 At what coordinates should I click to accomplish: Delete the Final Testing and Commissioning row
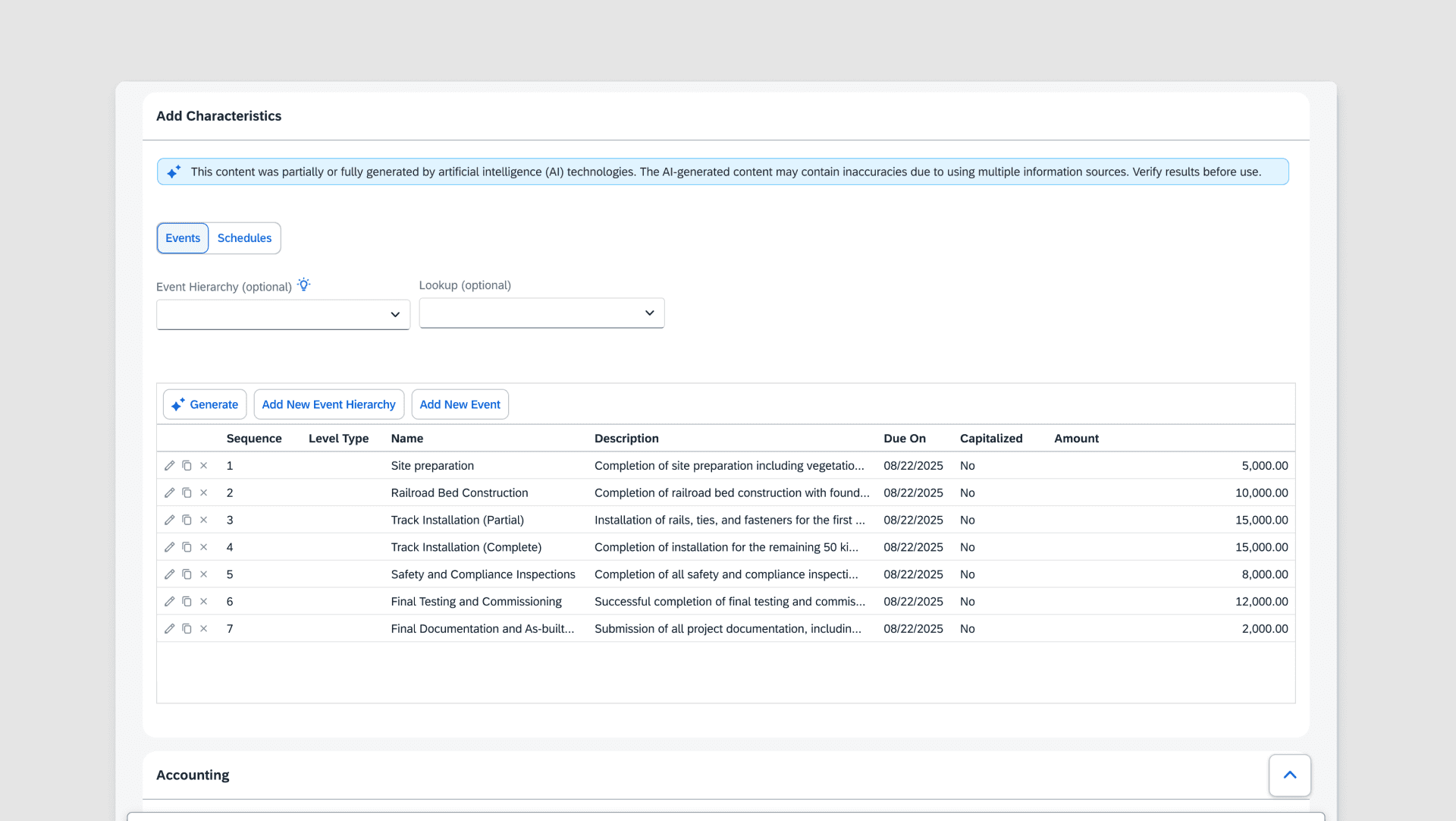click(x=203, y=601)
